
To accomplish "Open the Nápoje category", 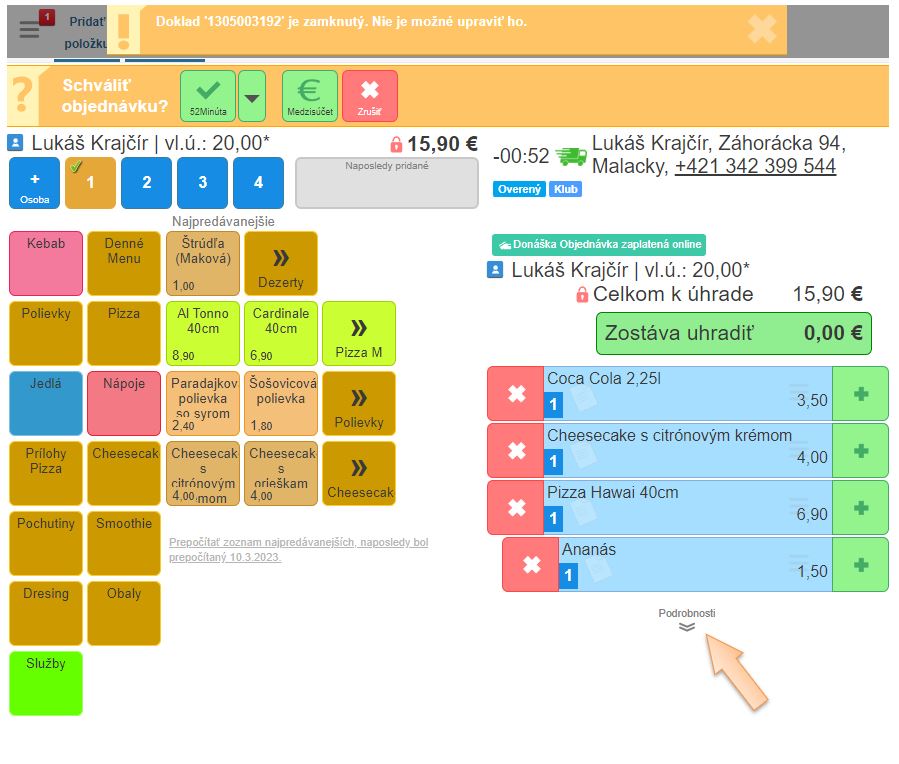I will pos(124,403).
